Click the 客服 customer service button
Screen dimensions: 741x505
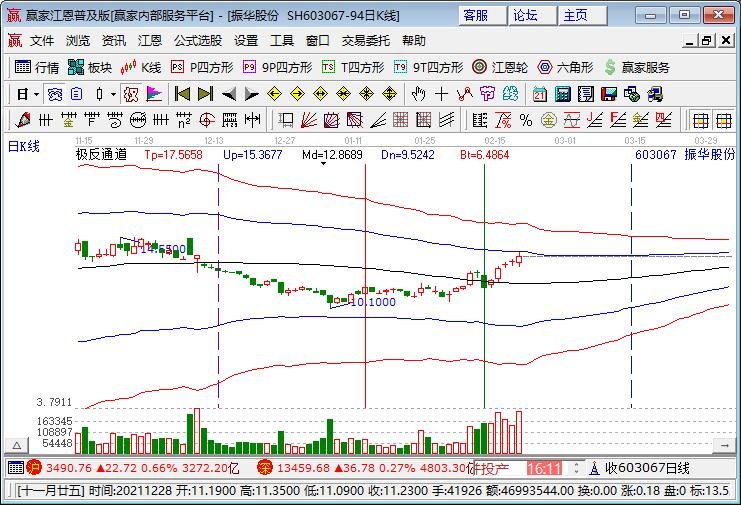coord(482,16)
